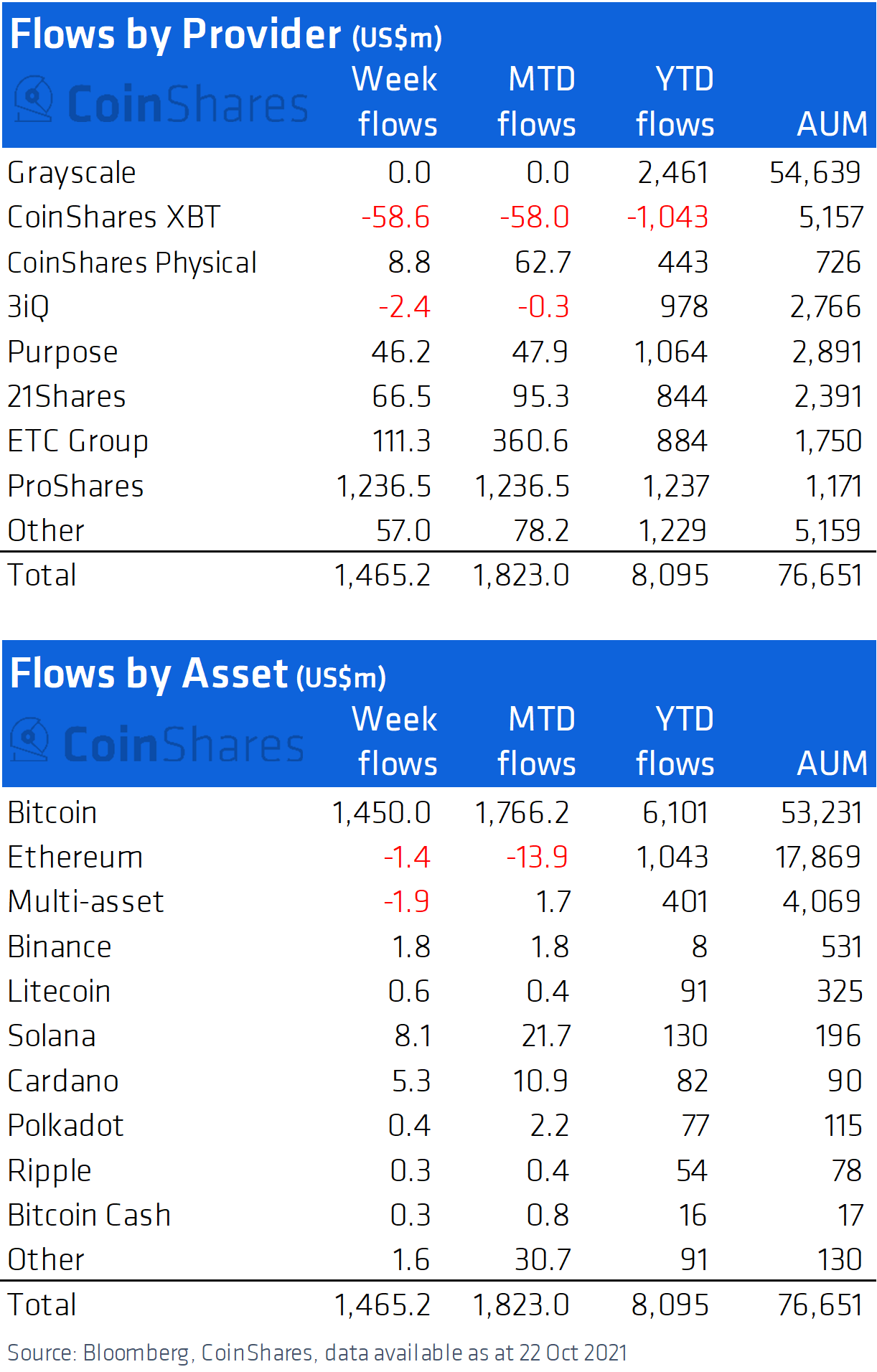Viewport: 877px width, 1372px height.
Task: Click the ProShares provider name
Action: [75, 487]
